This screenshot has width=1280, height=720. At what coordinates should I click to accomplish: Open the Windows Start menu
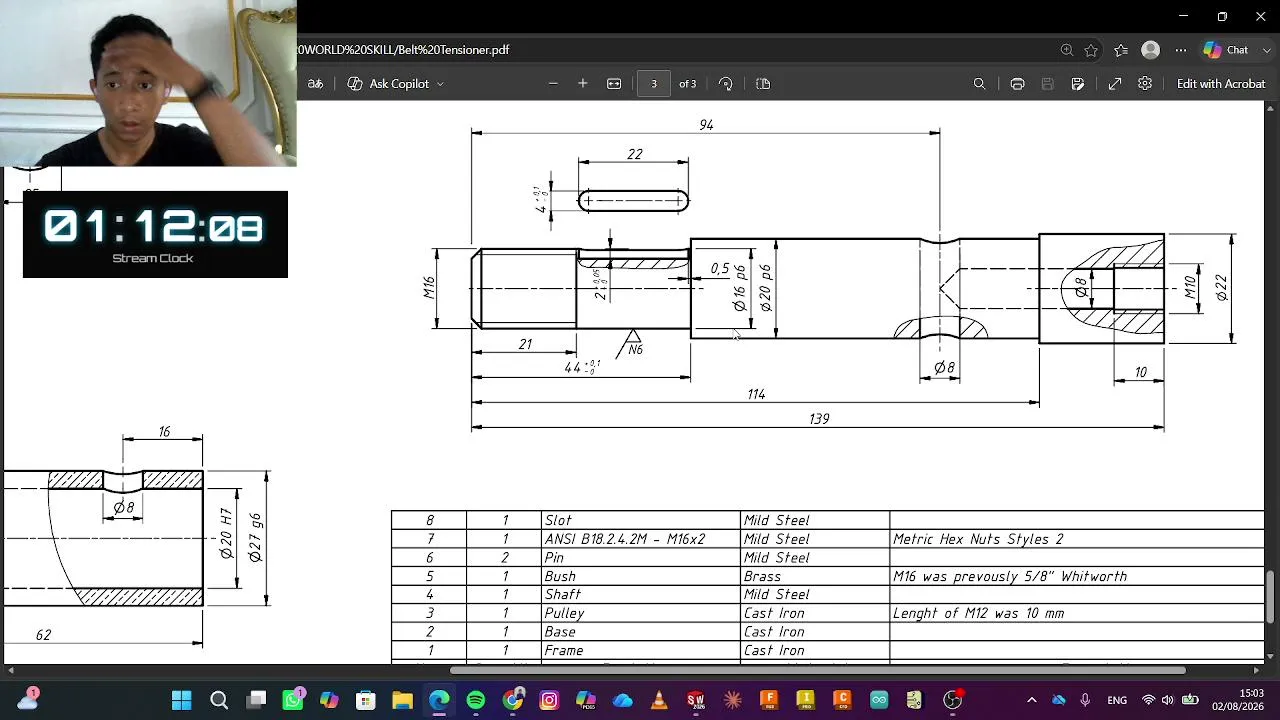181,700
